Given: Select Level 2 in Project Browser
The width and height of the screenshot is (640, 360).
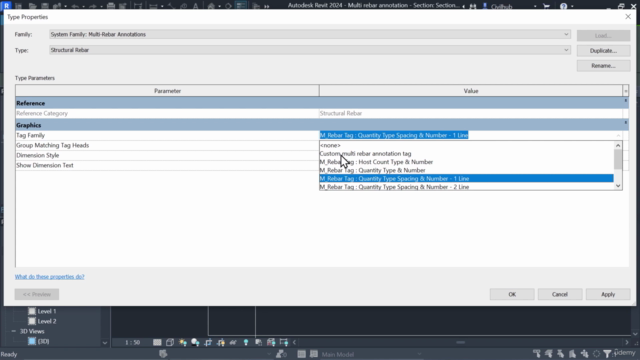Looking at the screenshot, I should coord(47,321).
